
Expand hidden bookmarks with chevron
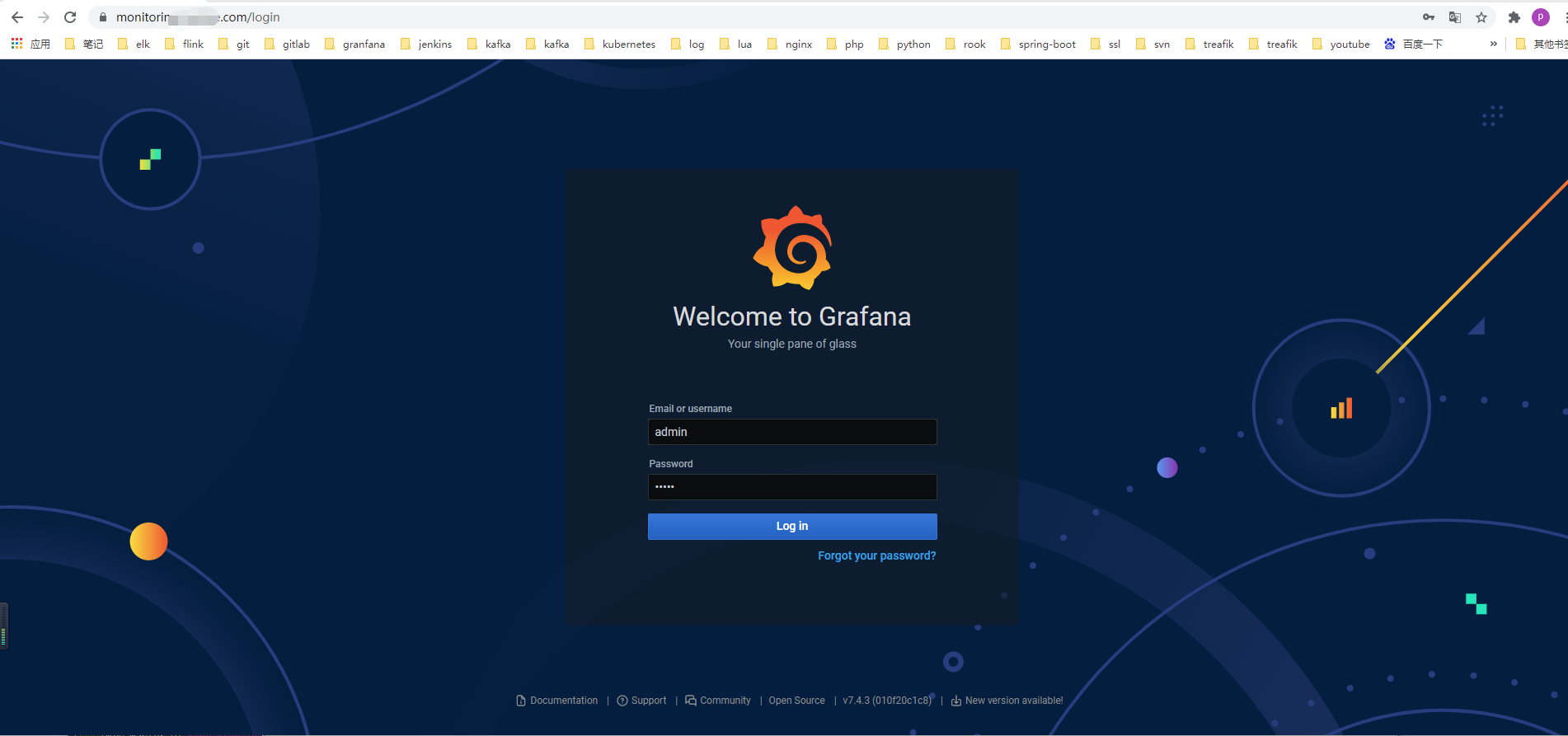(x=1494, y=44)
